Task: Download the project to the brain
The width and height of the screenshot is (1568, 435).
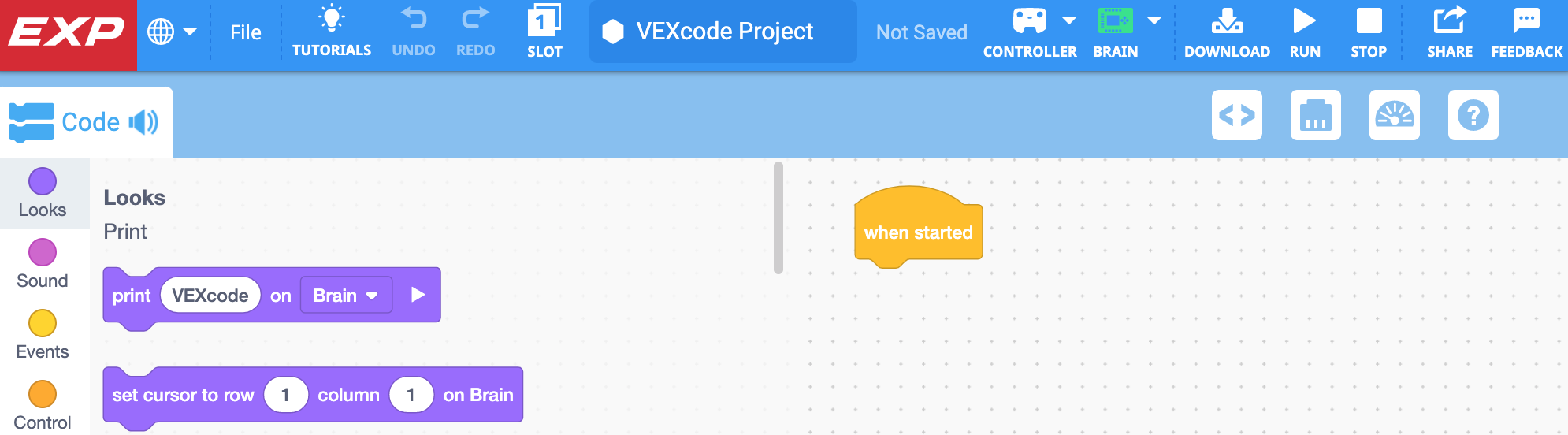Action: point(1227,21)
